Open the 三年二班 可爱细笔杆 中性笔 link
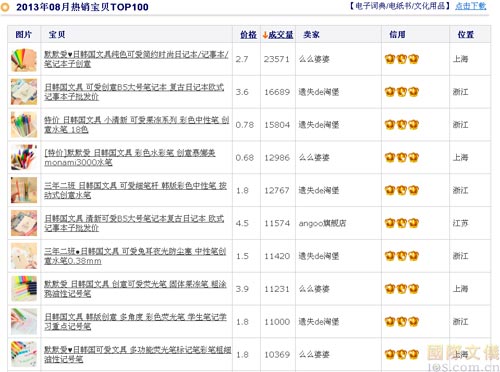Screen dimensions: 500x372 pos(135,190)
